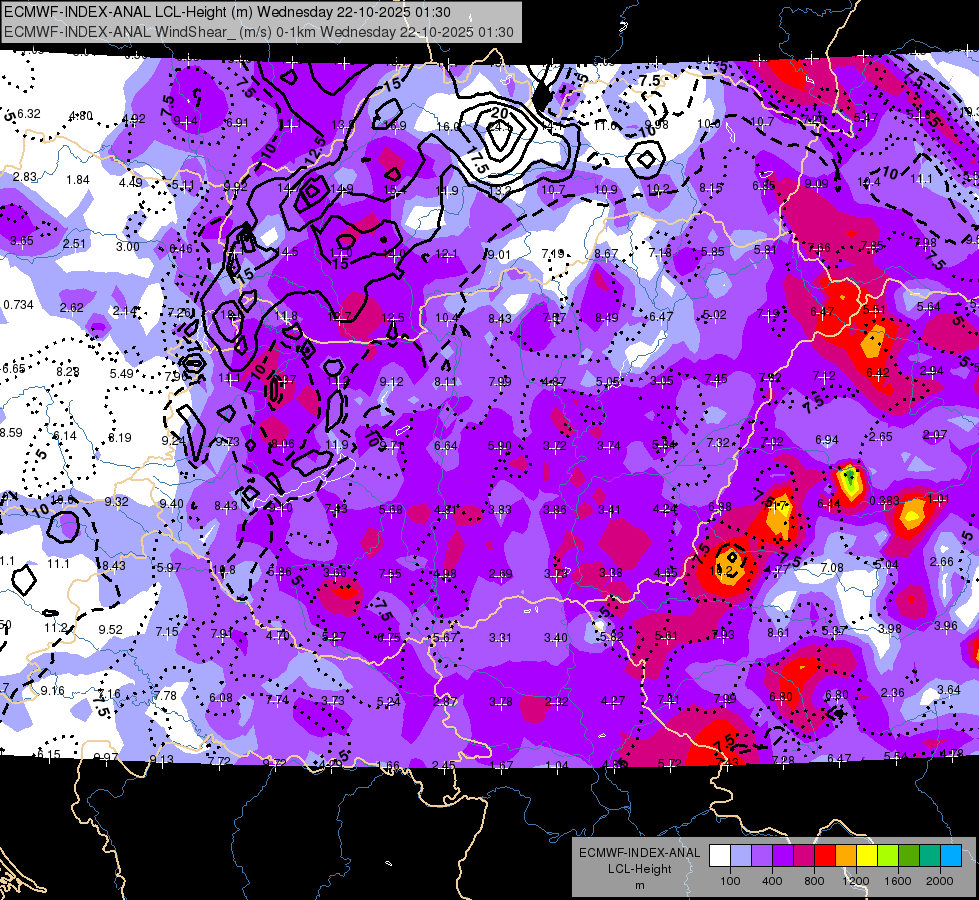Click the orange legend swatch
Image resolution: width=979 pixels, height=900 pixels.
845,855
